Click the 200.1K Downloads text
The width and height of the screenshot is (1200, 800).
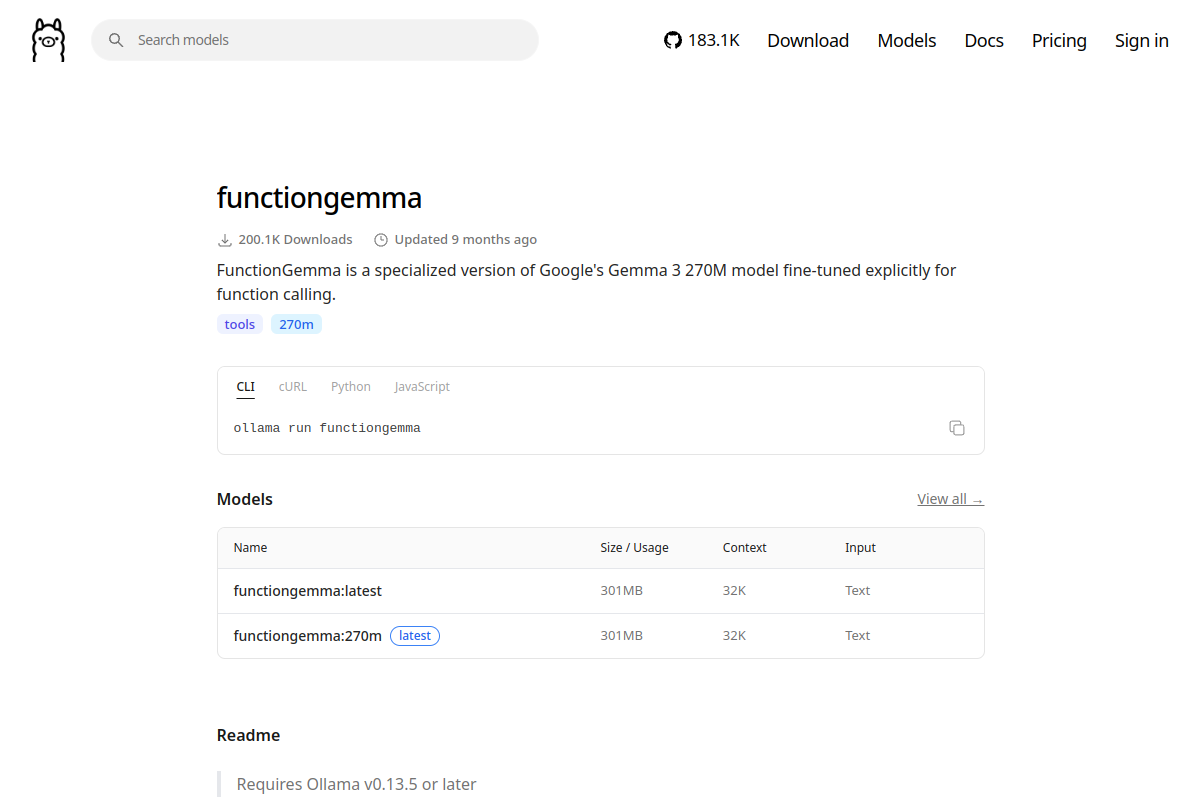(295, 240)
